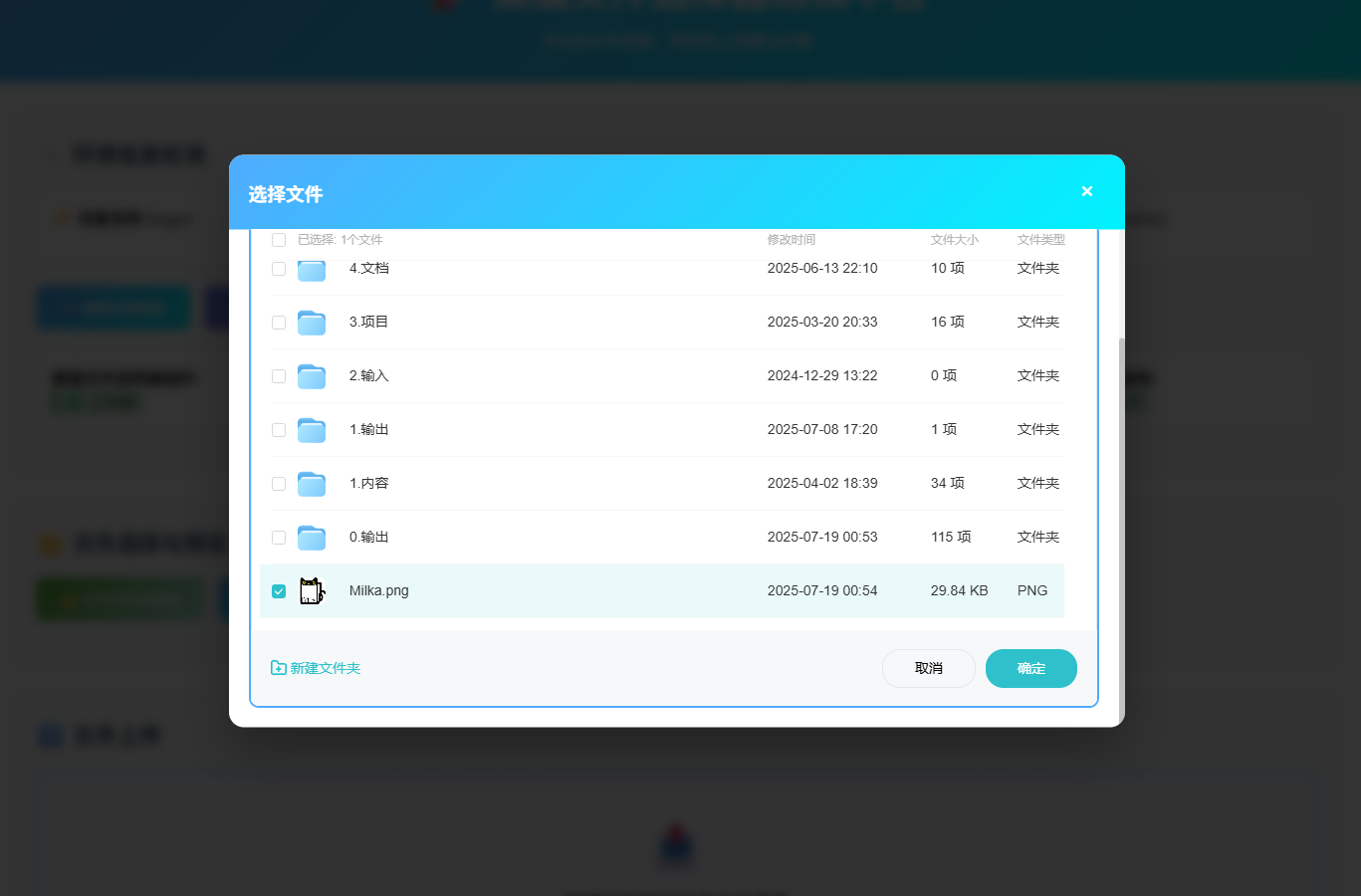Image resolution: width=1361 pixels, height=896 pixels.
Task: Sort by 修改时间 column header
Action: (x=792, y=240)
